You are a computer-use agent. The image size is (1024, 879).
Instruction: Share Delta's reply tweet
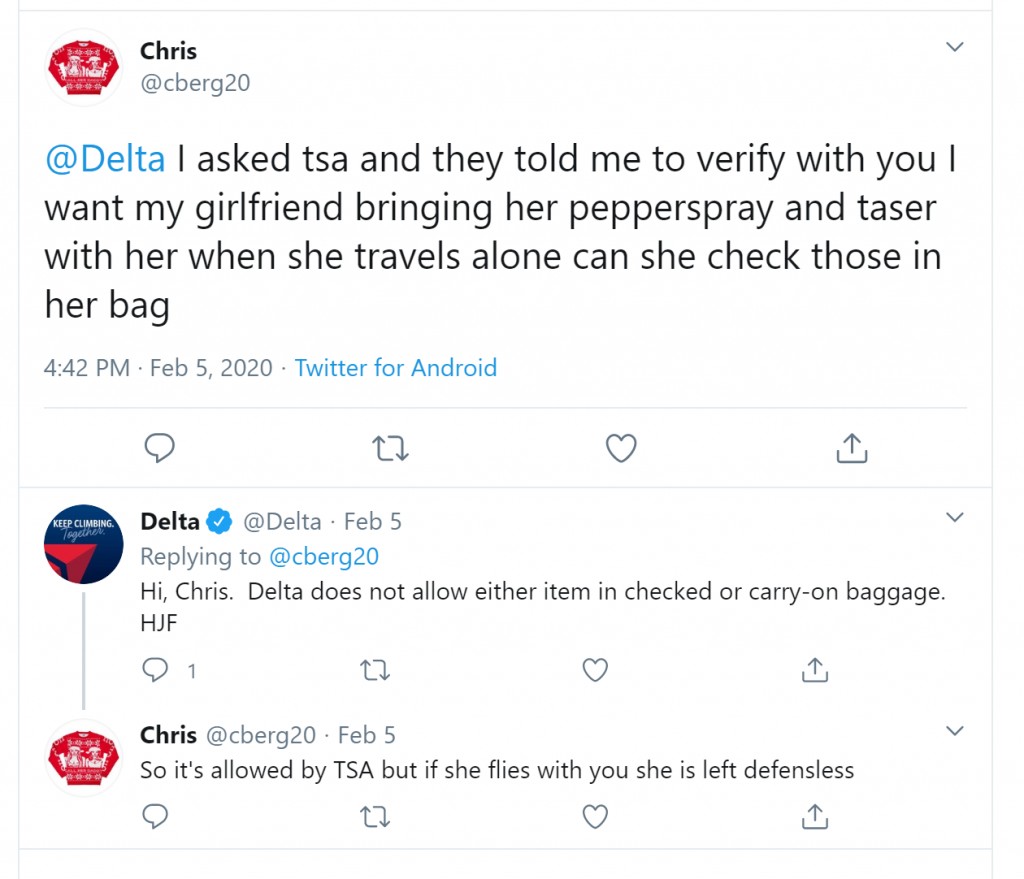(814, 670)
